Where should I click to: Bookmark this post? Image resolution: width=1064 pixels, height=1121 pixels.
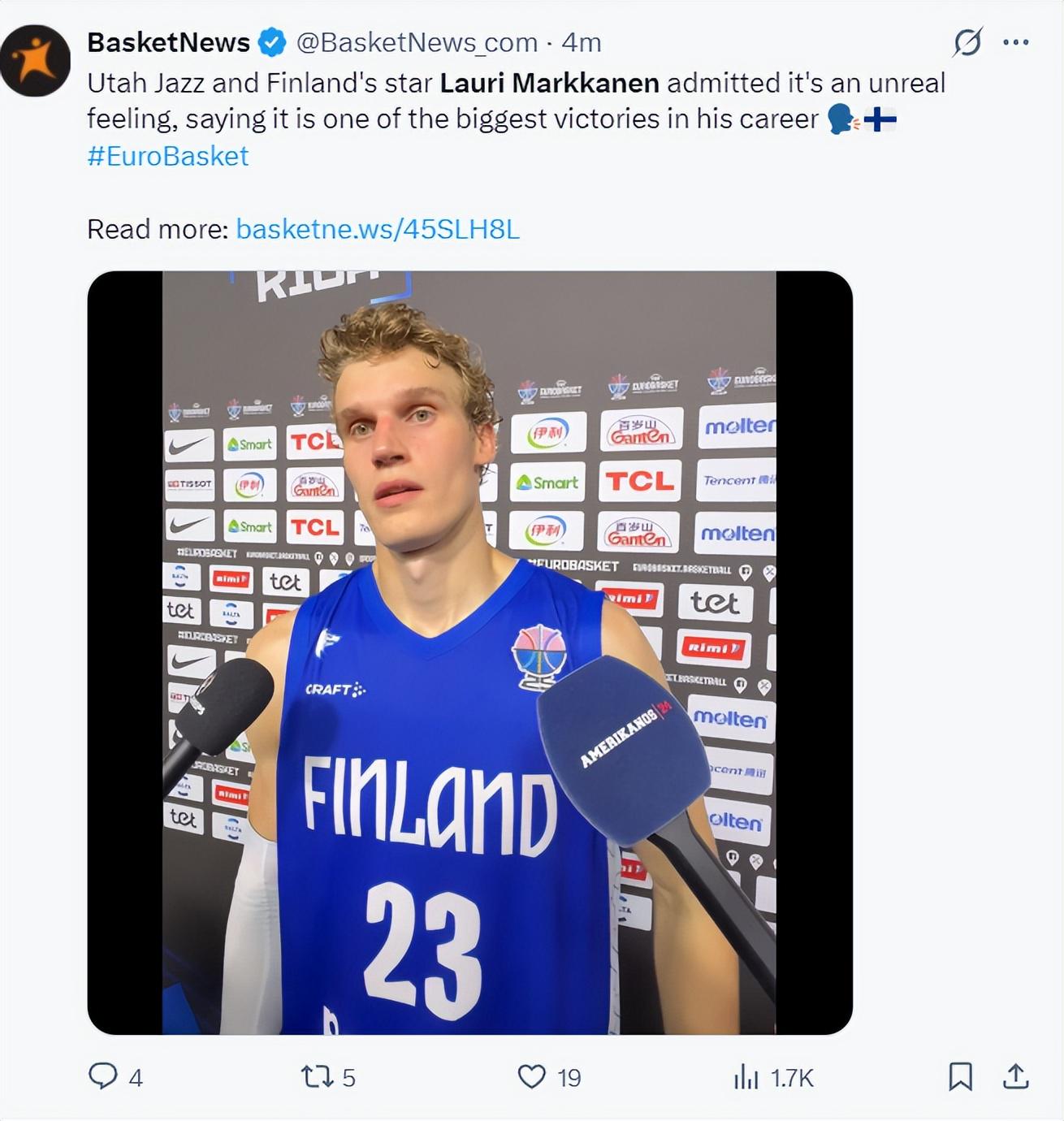[x=960, y=1076]
